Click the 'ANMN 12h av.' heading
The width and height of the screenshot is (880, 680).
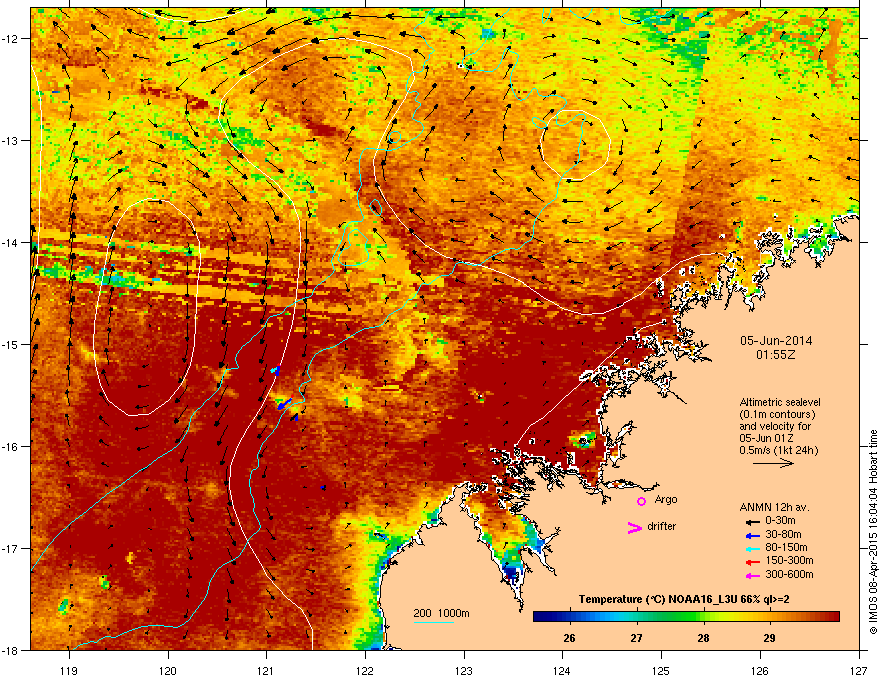coord(774,507)
